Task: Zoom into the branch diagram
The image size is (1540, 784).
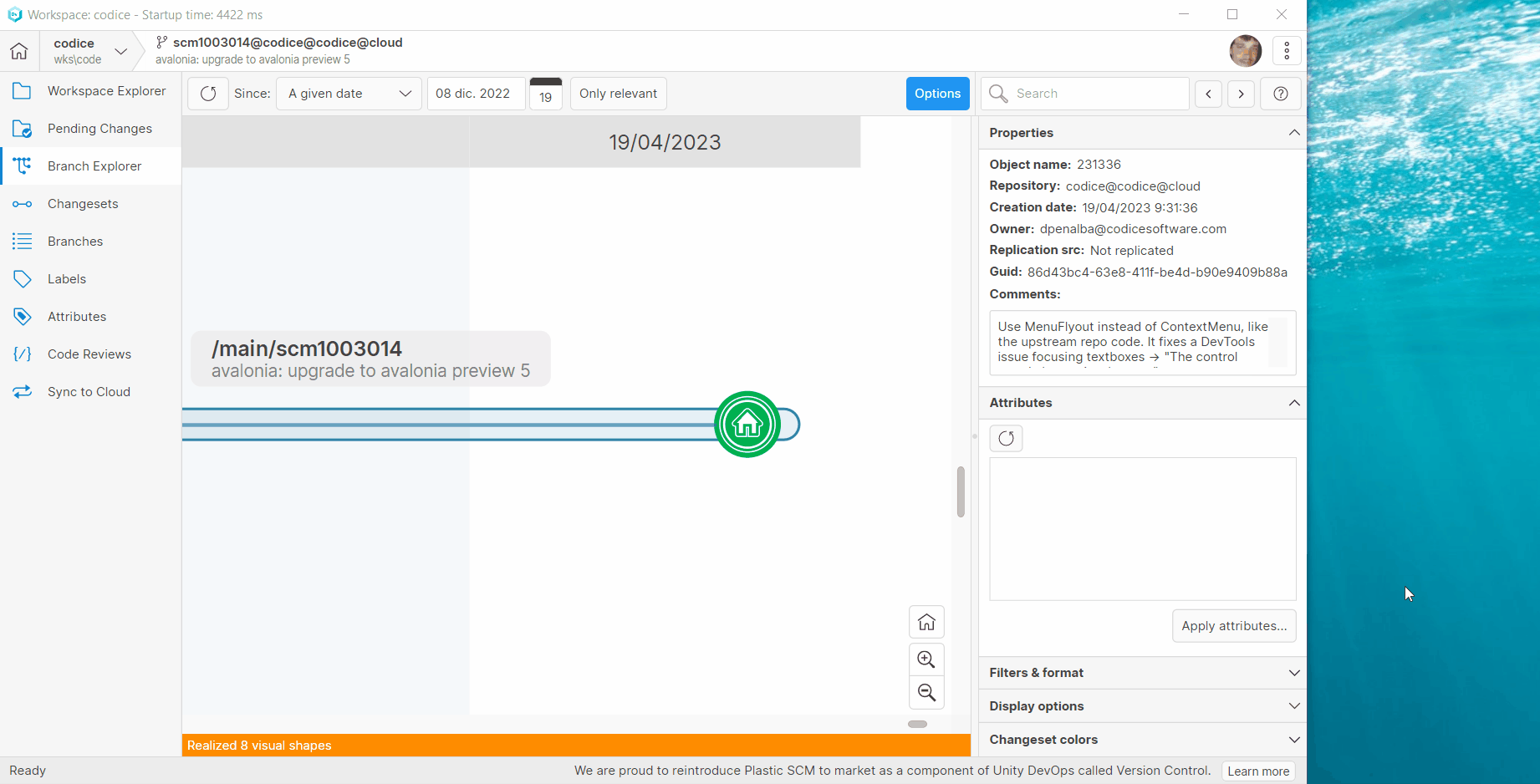Action: (926, 659)
